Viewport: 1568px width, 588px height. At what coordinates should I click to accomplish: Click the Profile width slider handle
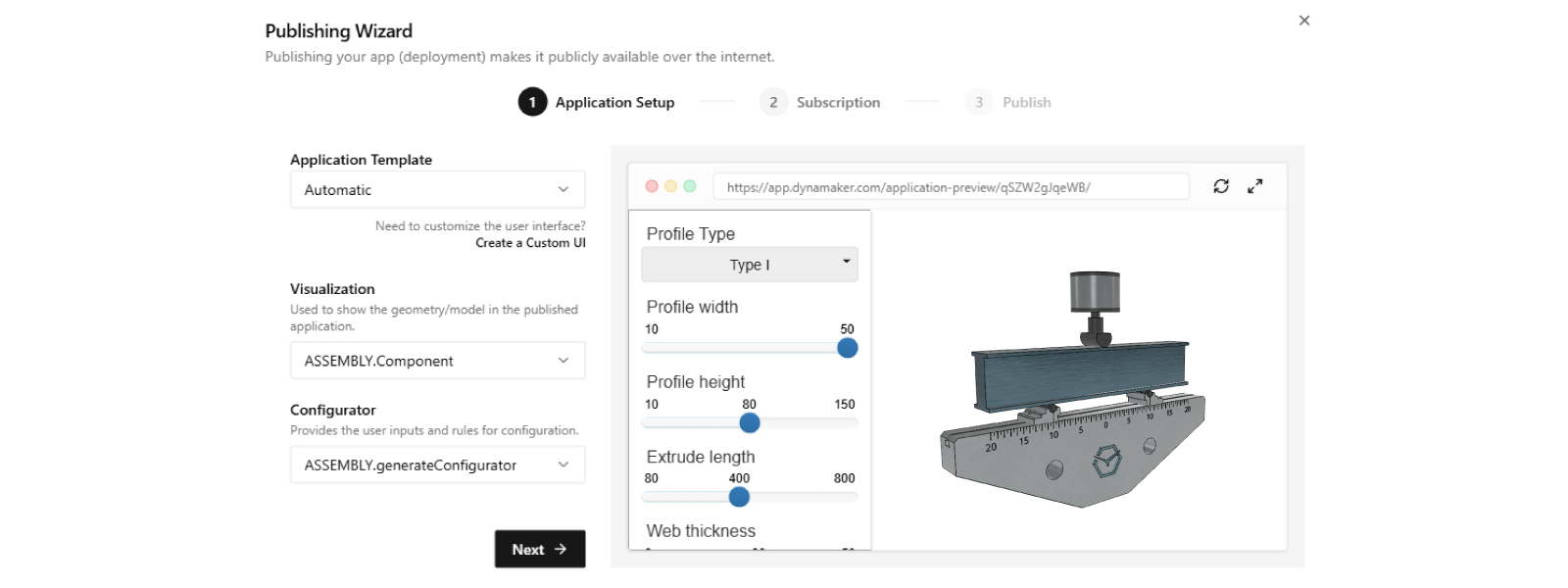[848, 348]
